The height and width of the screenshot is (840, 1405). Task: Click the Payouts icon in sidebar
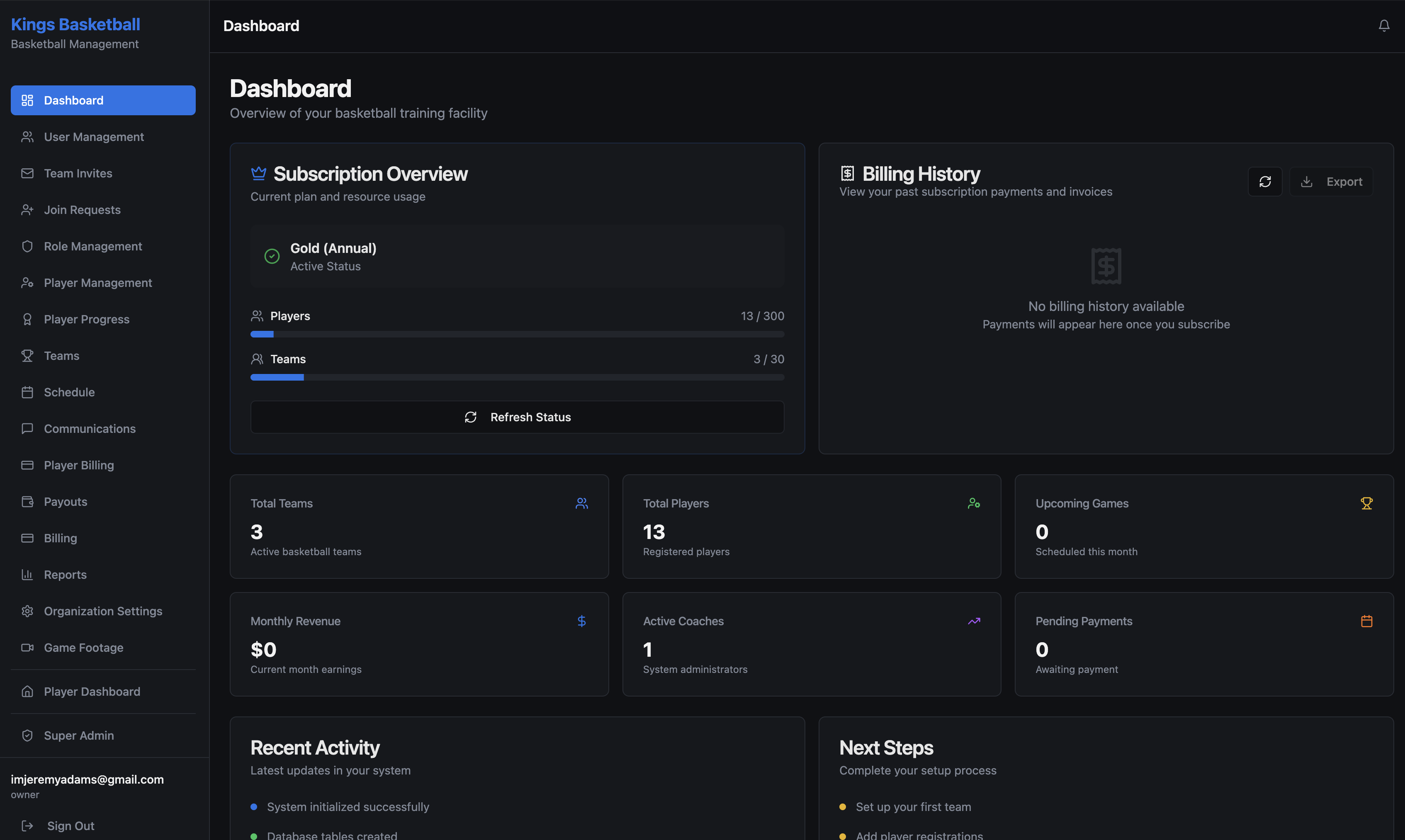coord(27,502)
